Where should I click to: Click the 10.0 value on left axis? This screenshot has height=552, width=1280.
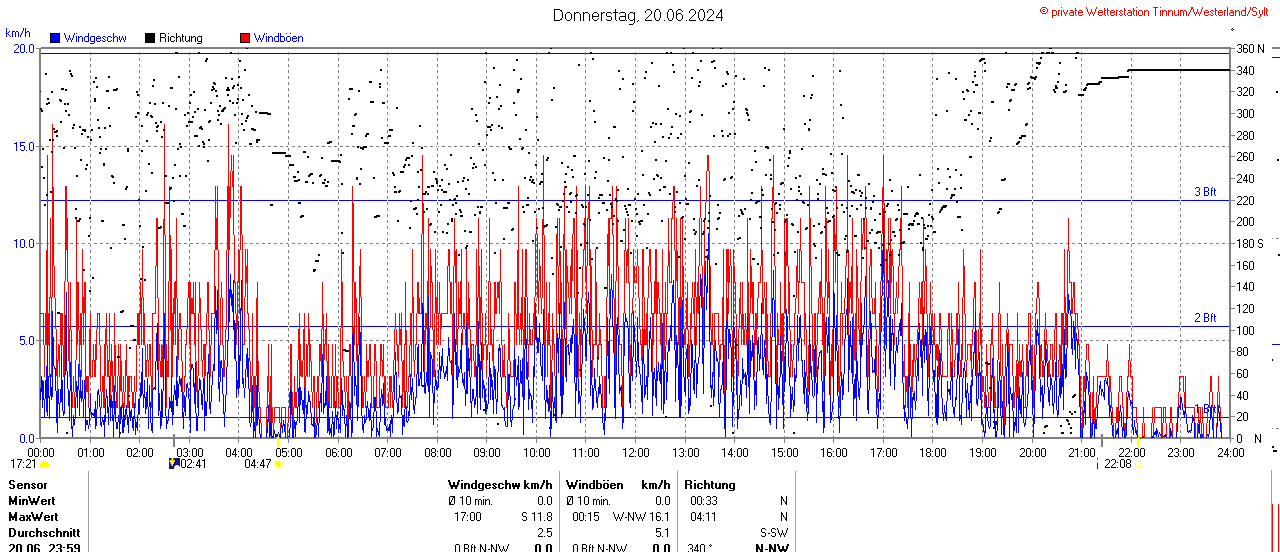point(23,243)
